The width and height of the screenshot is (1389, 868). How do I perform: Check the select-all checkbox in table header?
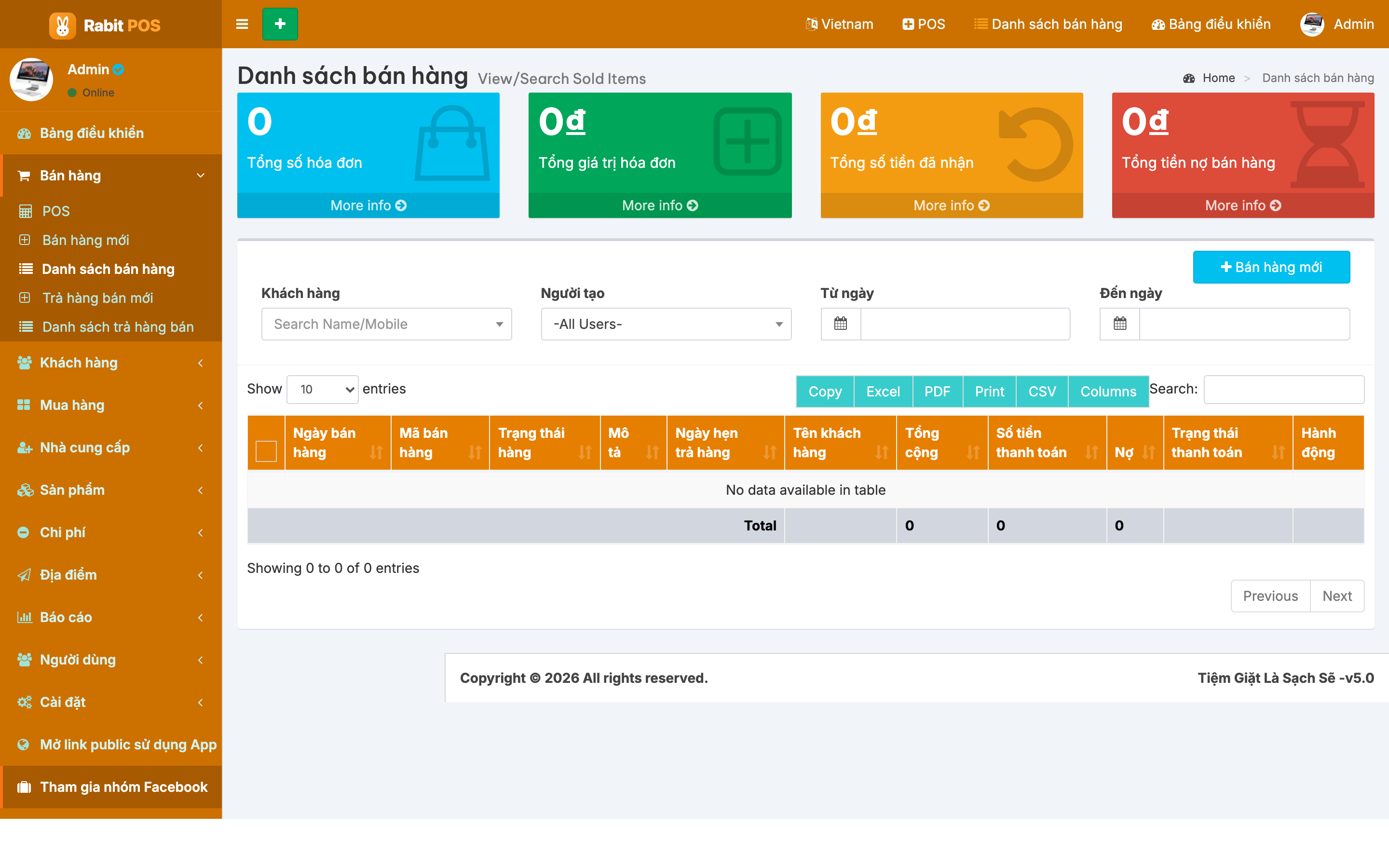click(266, 451)
